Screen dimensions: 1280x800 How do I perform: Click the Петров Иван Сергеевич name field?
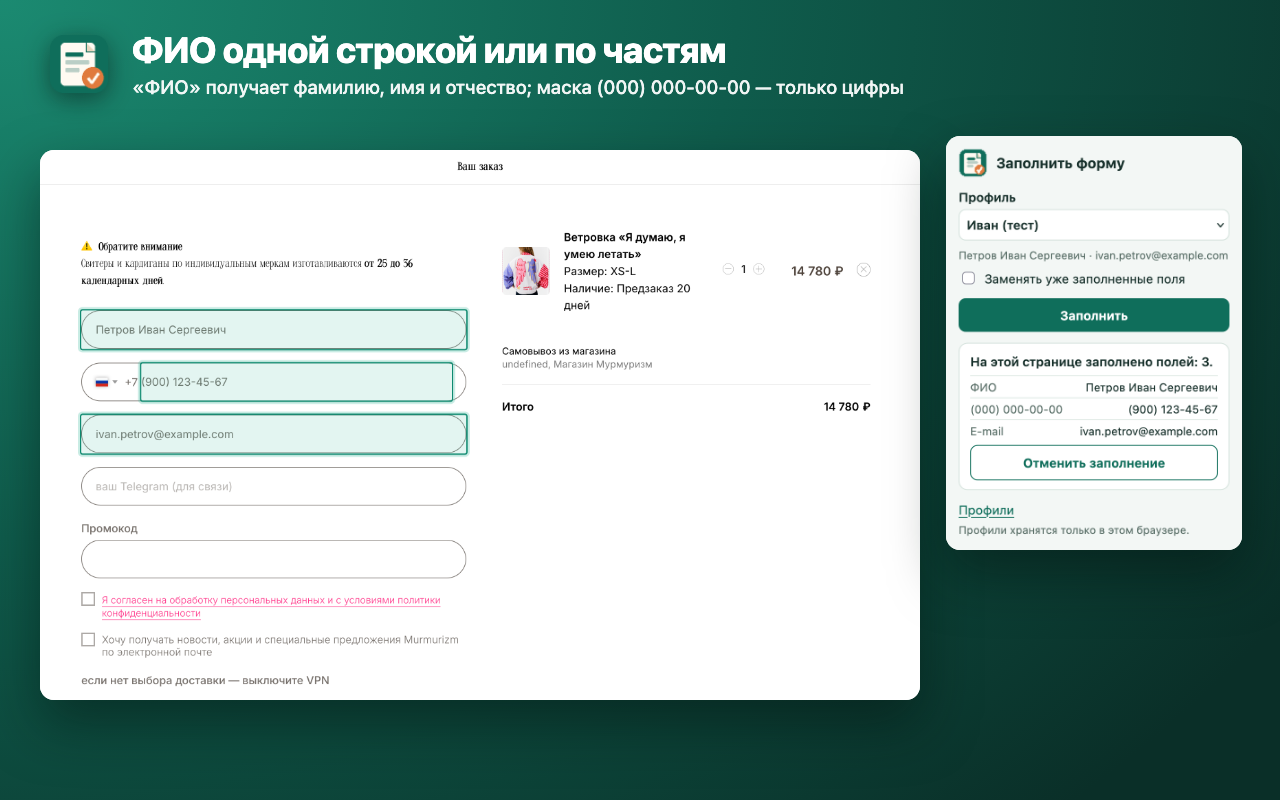point(273,329)
